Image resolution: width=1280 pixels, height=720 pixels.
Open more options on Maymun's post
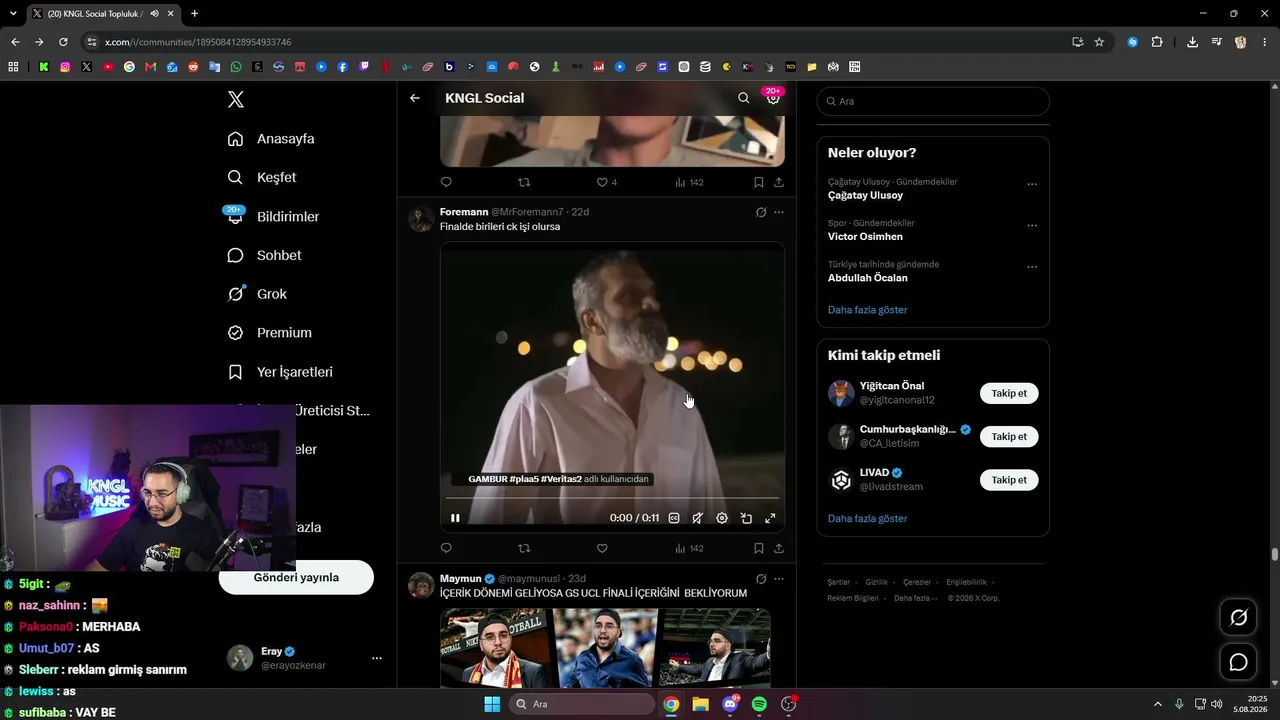(x=779, y=579)
